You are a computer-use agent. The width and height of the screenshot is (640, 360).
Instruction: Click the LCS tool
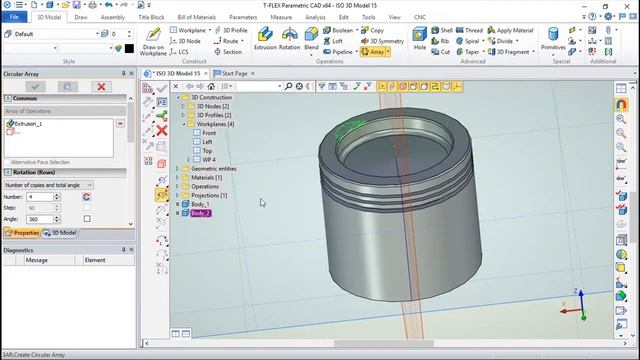[179, 52]
